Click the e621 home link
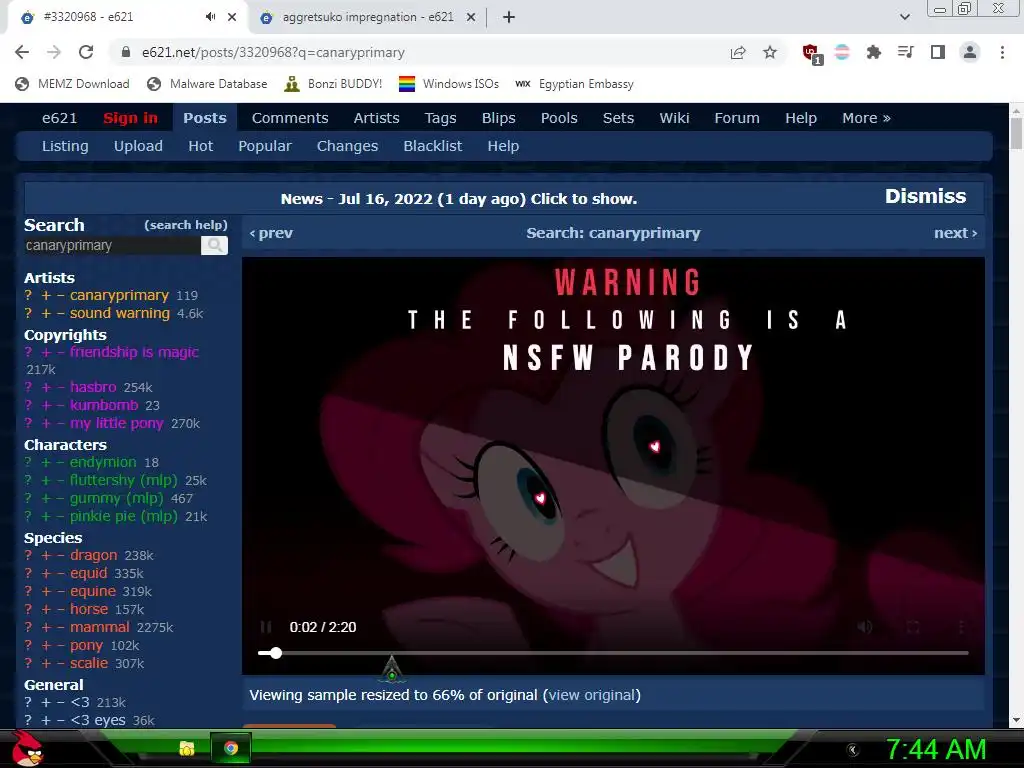 pos(59,118)
